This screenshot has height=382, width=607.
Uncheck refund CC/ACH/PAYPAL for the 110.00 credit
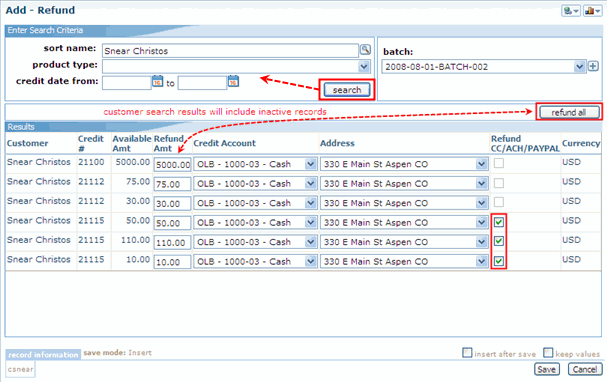pyautogui.click(x=499, y=241)
